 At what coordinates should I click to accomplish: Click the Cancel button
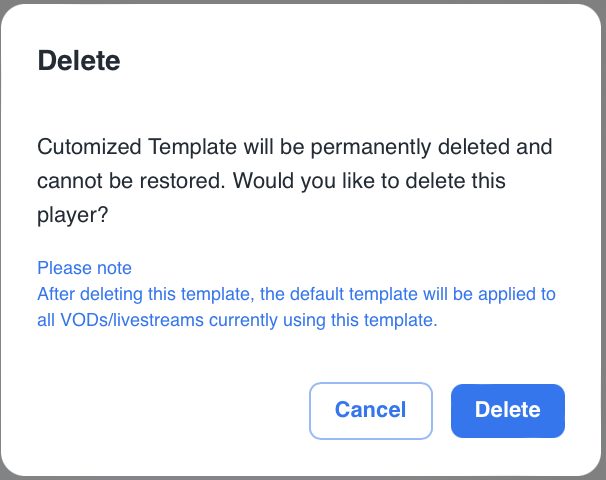click(x=370, y=410)
